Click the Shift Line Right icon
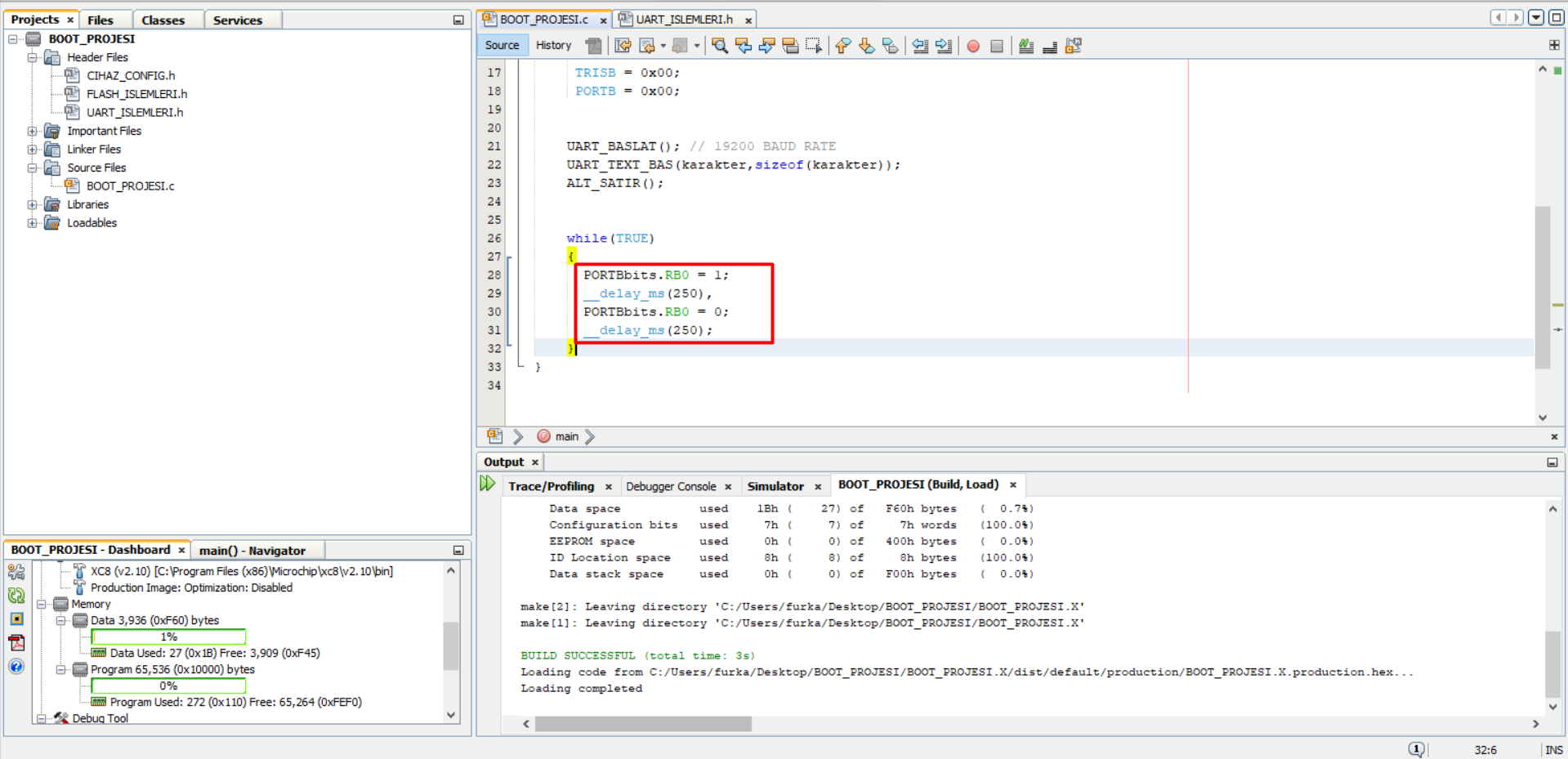1568x759 pixels. 944,46
